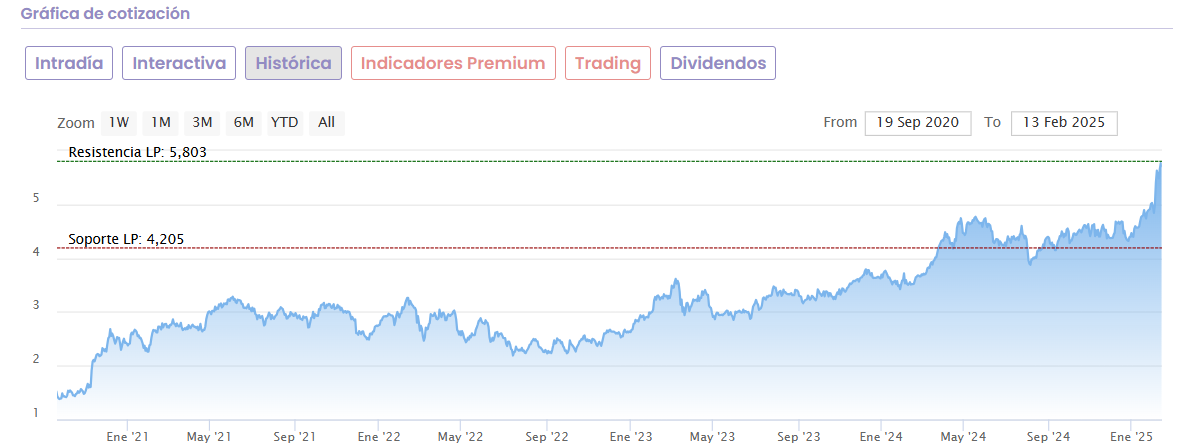Open the Interactiva chart tab
The height and width of the screenshot is (447, 1178).
(179, 63)
